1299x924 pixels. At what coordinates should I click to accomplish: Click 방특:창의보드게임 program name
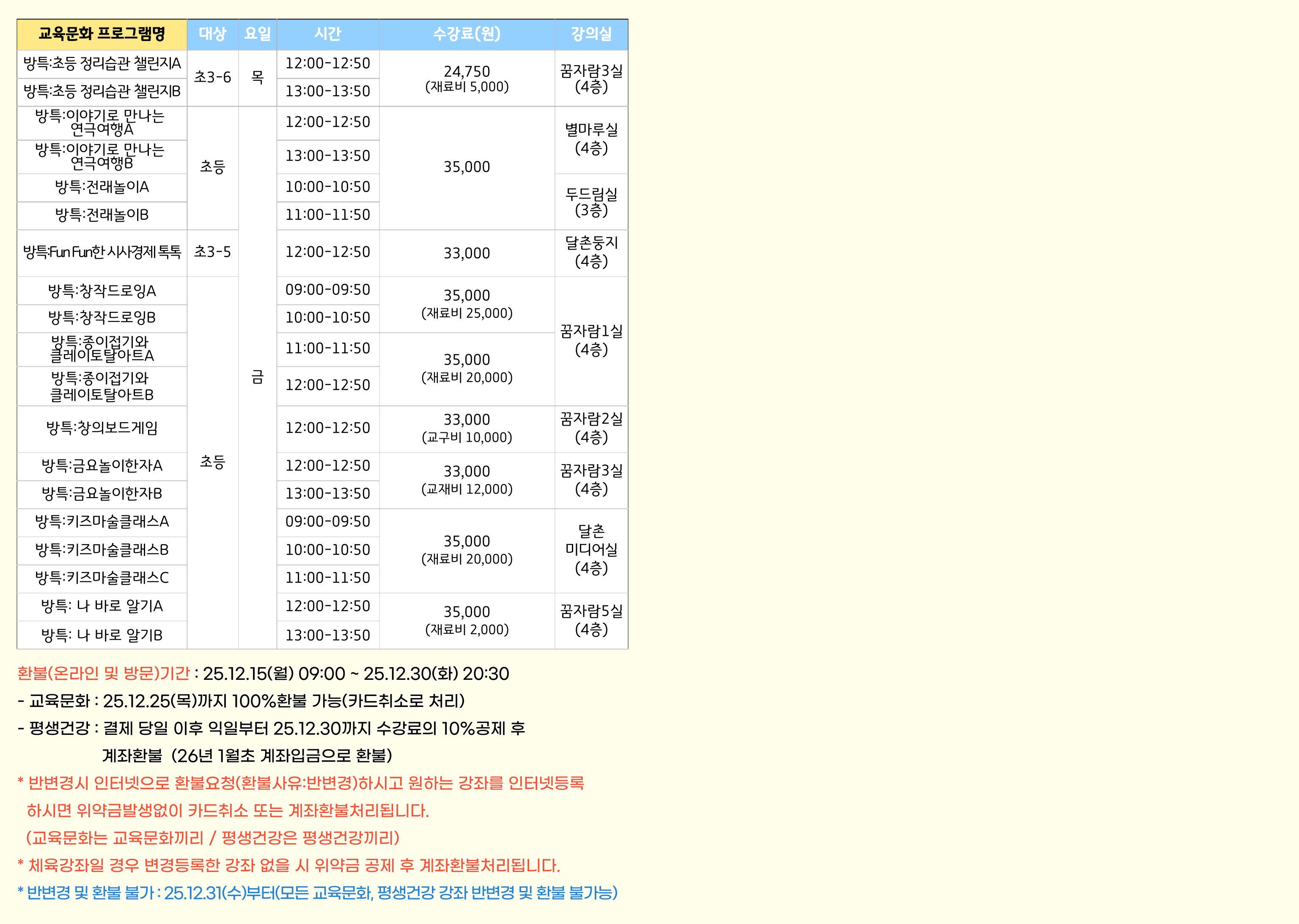click(102, 428)
